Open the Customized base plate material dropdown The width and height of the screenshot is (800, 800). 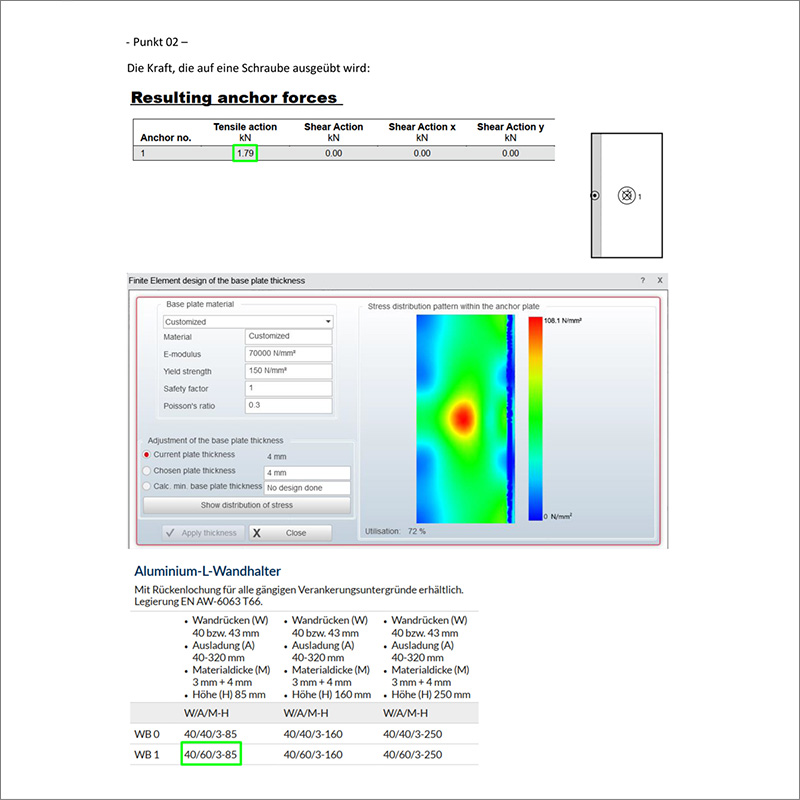(x=330, y=320)
